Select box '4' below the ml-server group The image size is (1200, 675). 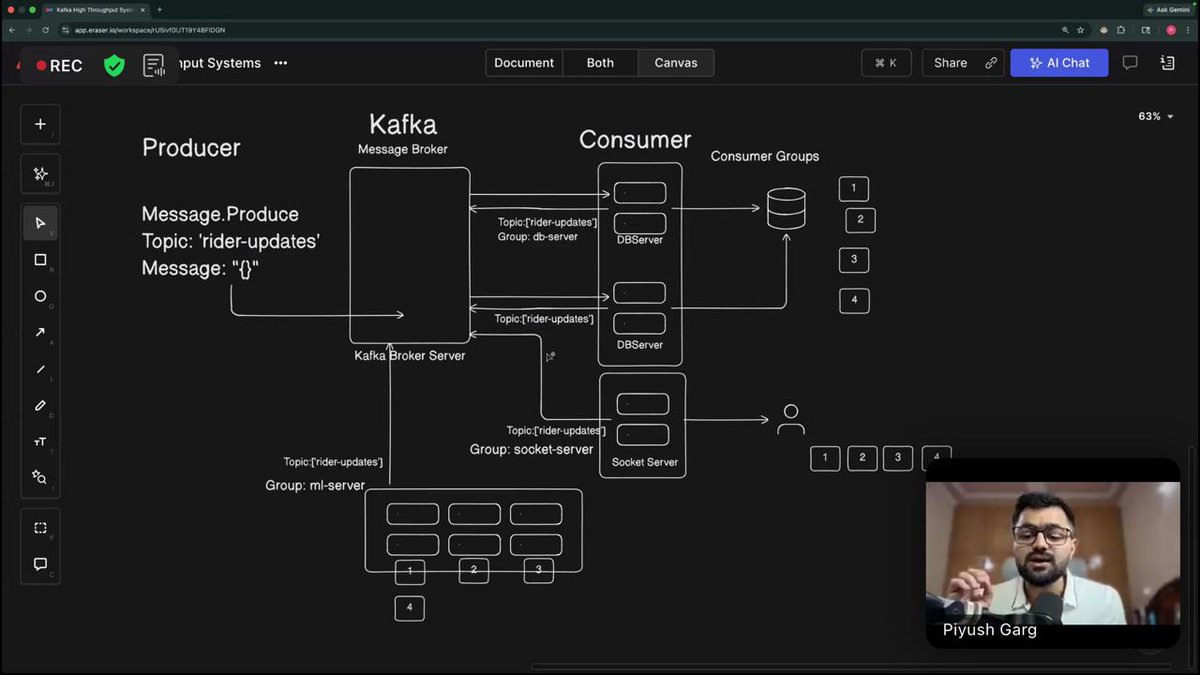click(x=409, y=608)
